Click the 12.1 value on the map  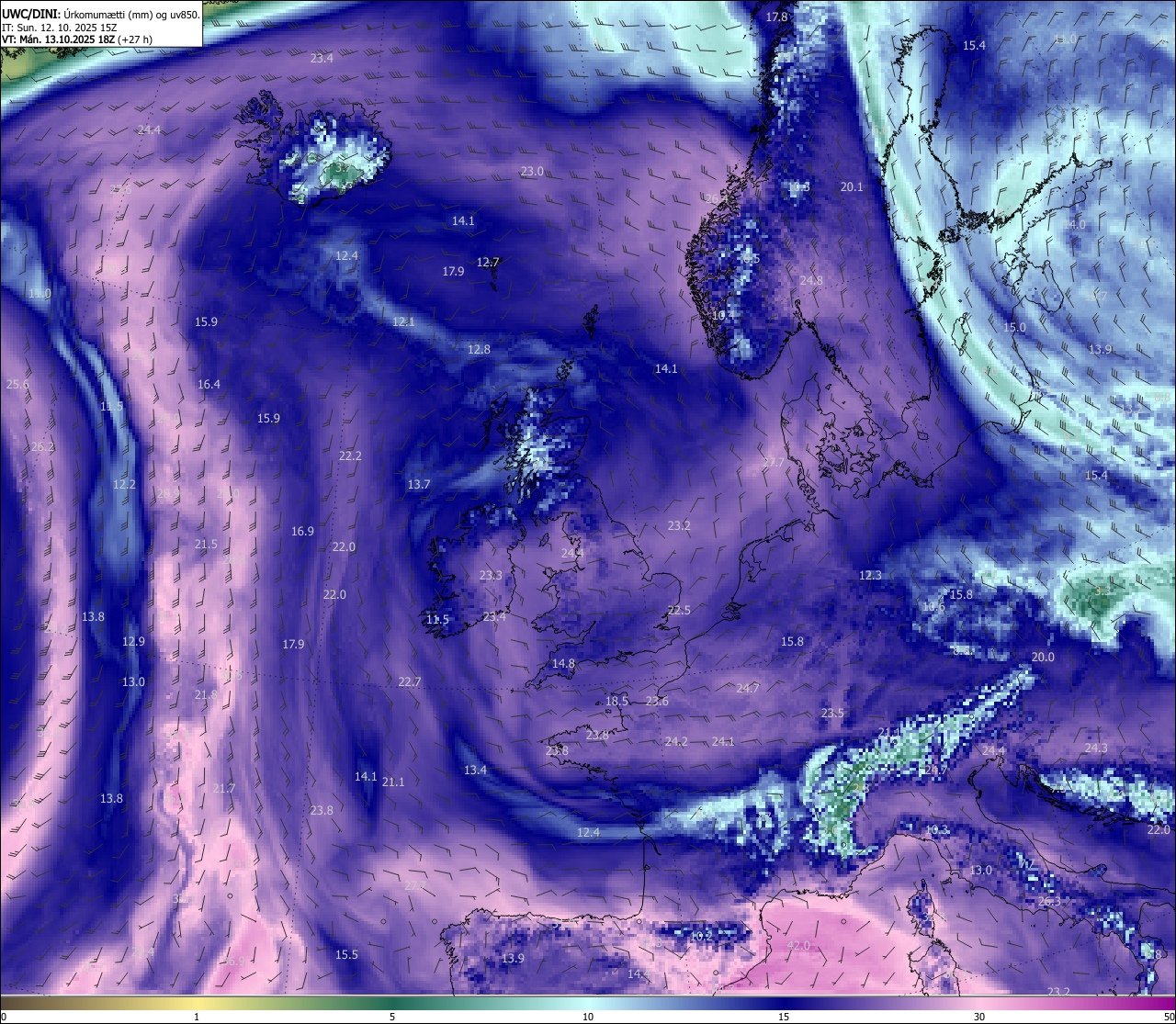403,322
